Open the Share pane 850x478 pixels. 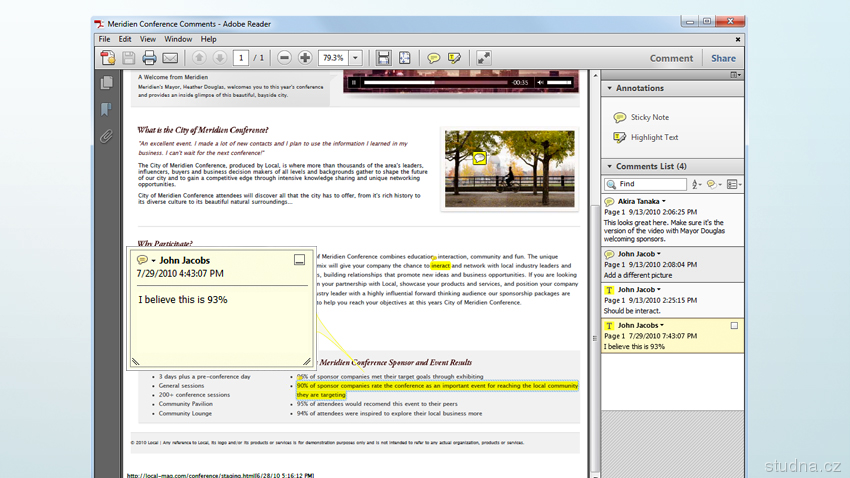coord(723,58)
